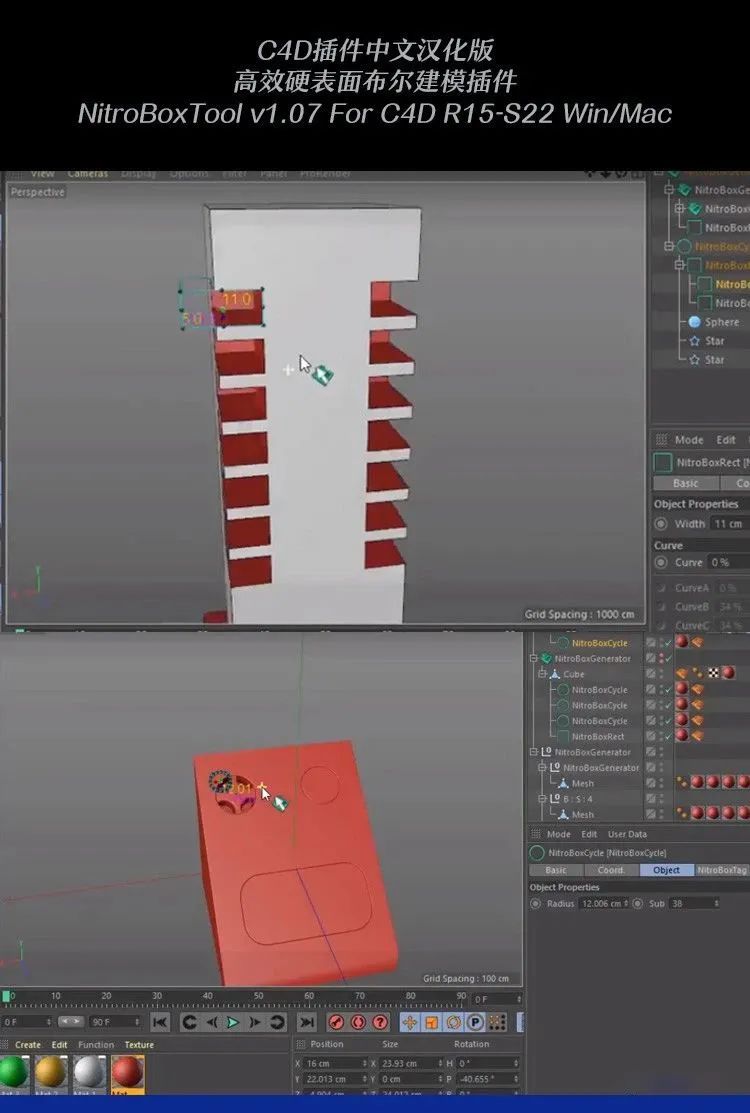
Task: Toggle enable checkmark on NitroBoxRect row
Action: coord(667,736)
